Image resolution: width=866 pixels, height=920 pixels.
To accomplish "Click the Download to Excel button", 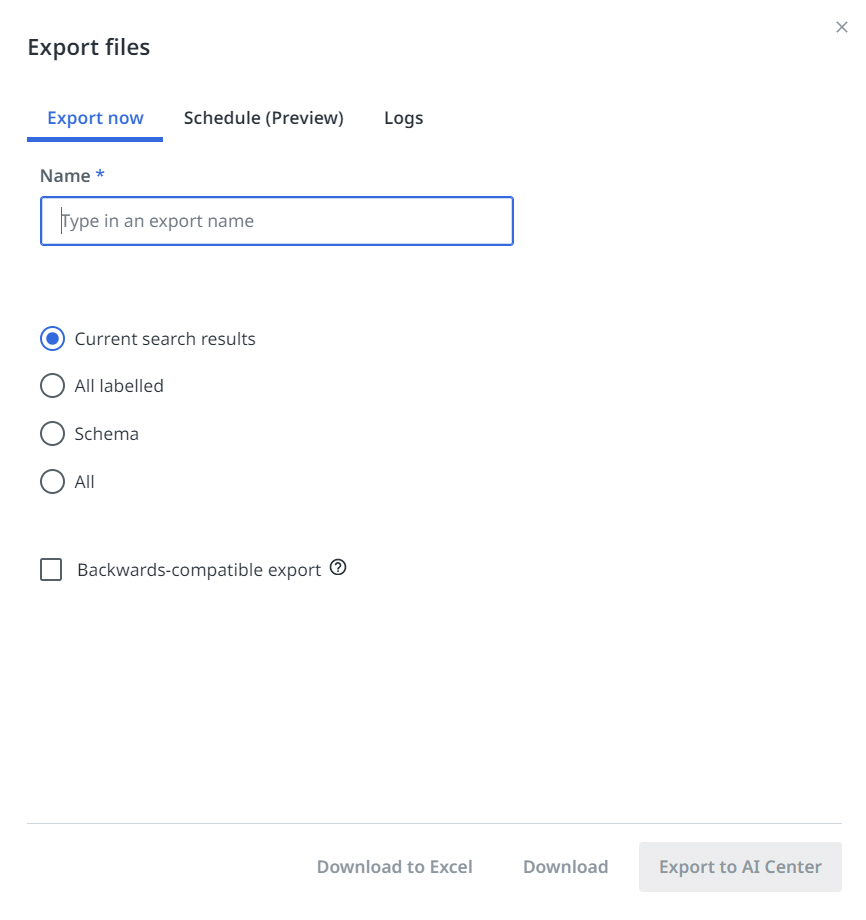I will [x=394, y=867].
